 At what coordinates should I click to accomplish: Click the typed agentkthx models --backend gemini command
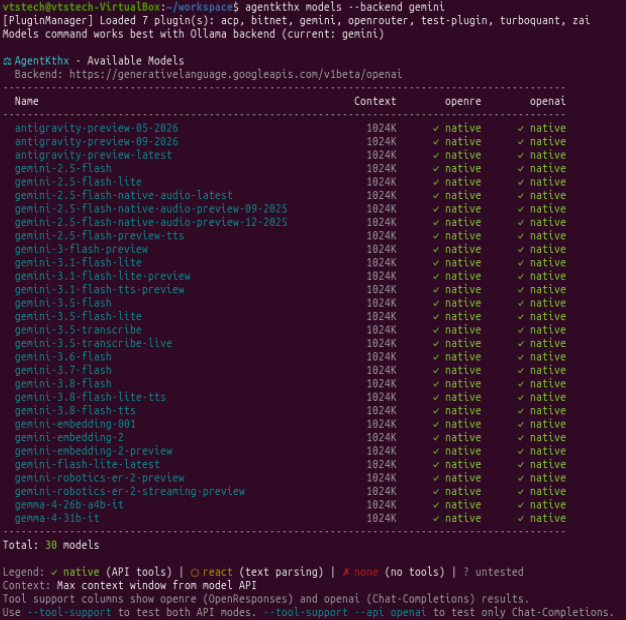point(345,7)
